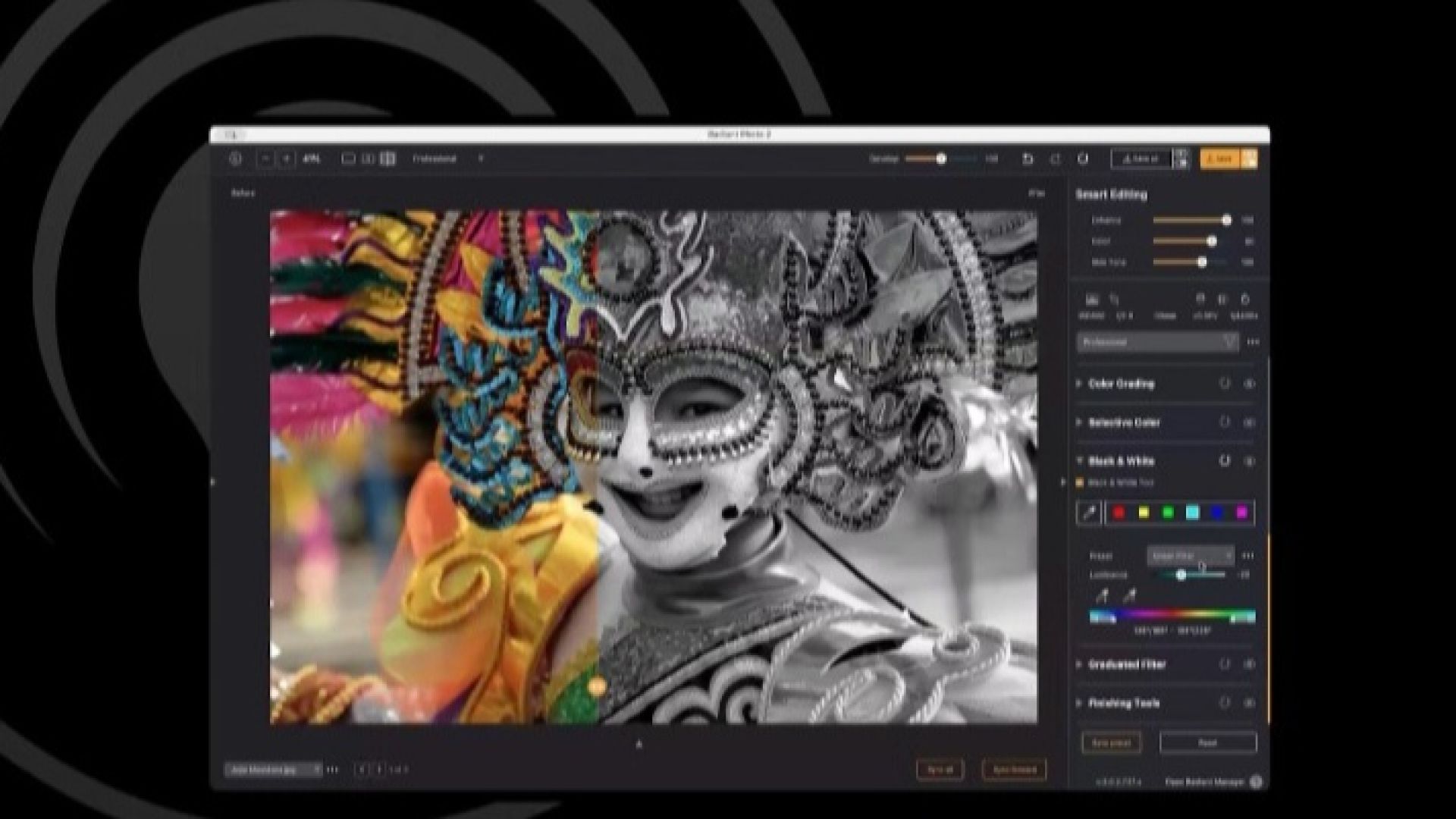Expand the Finishing Tools panel
The height and width of the screenshot is (819, 1456).
point(1079,703)
